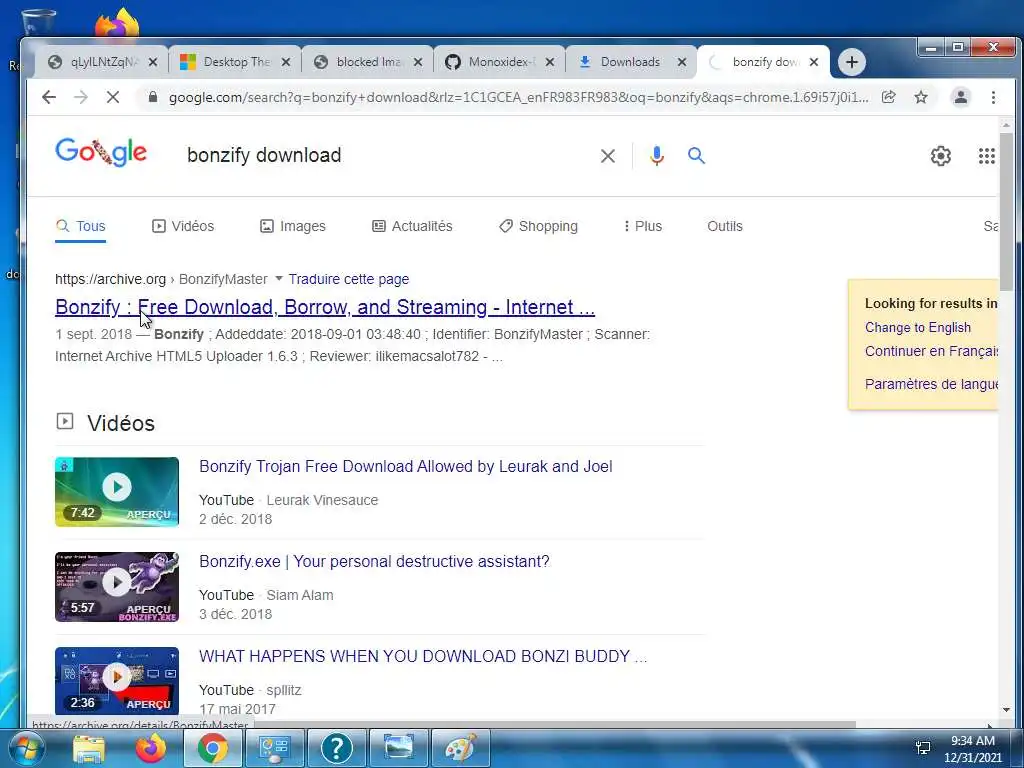Viewport: 1024px width, 768px height.
Task: Click the browser forward arrow
Action: click(x=81, y=97)
